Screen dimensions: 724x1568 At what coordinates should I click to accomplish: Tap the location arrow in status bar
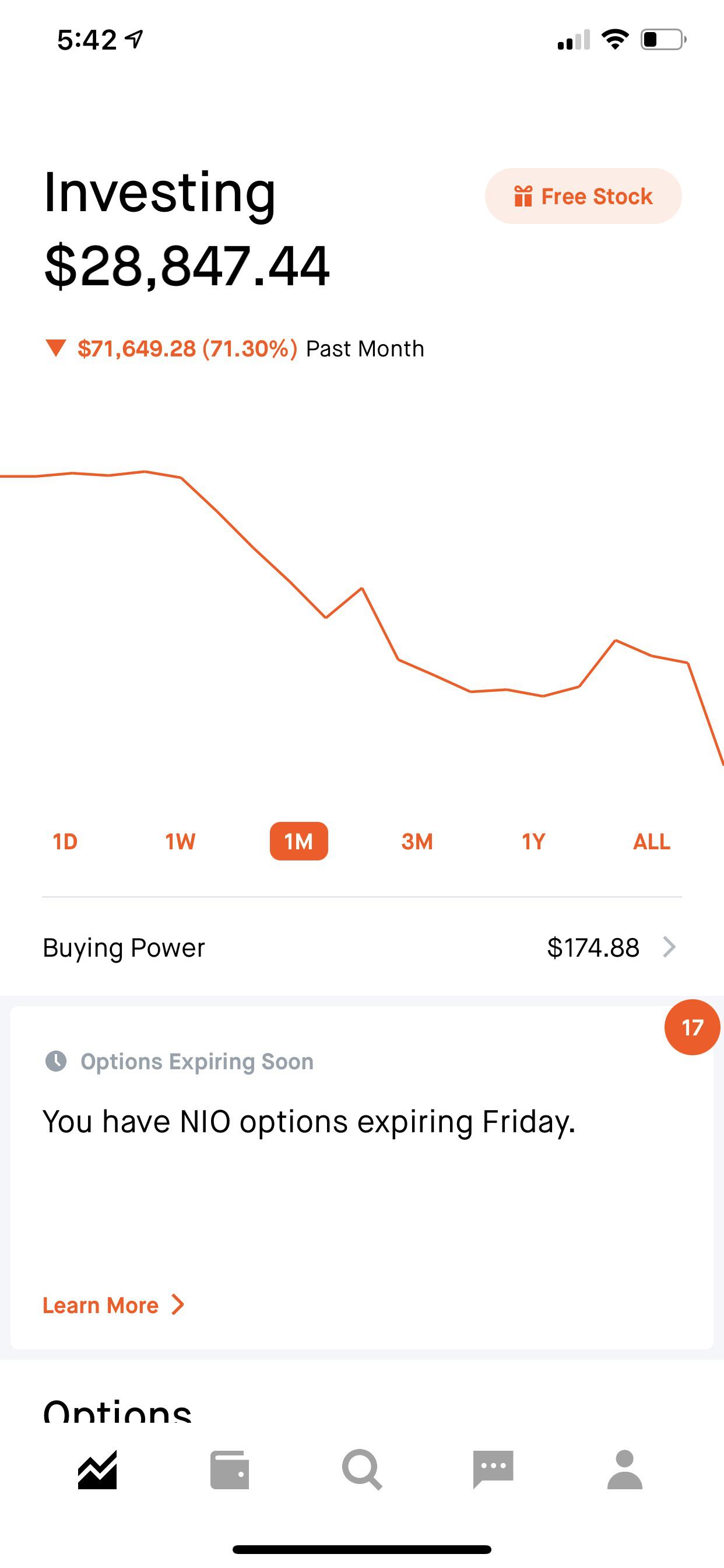[x=135, y=40]
